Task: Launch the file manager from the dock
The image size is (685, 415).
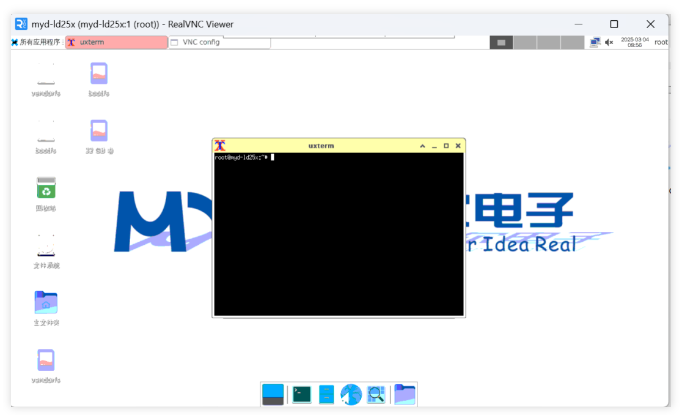Action: 326,395
